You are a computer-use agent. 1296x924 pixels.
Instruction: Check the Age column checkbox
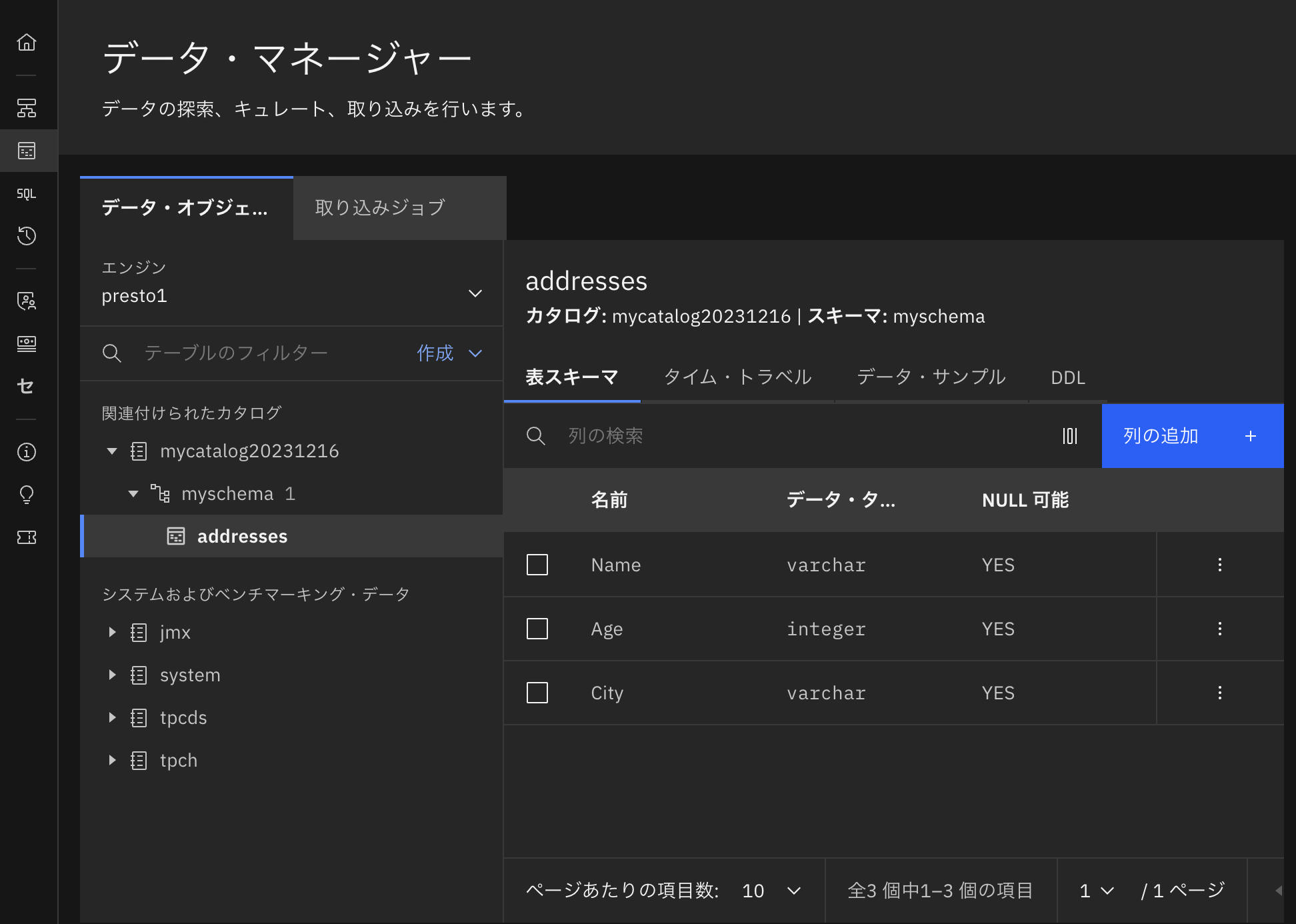(537, 629)
